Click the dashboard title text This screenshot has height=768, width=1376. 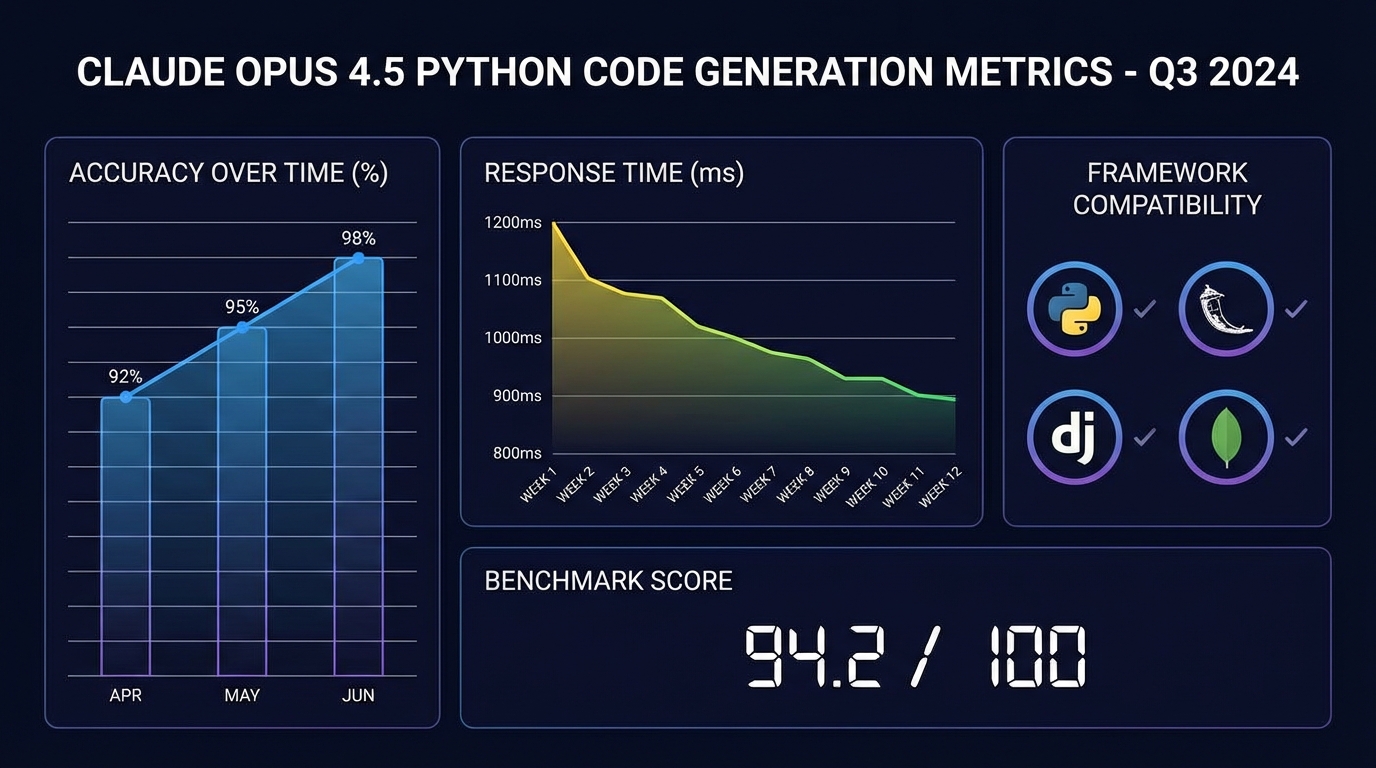pyautogui.click(x=688, y=70)
